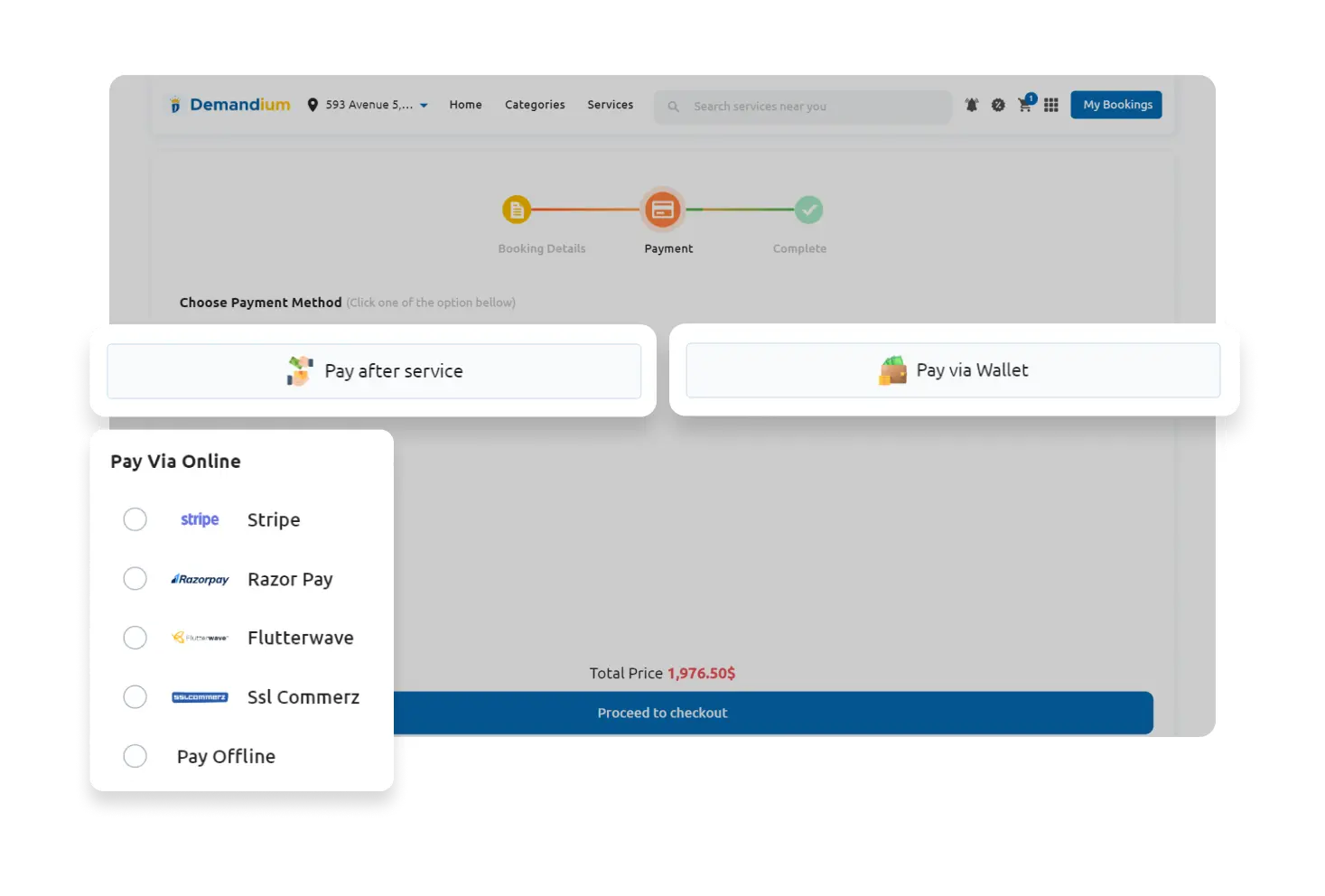Click the Razorpay logo
The height and width of the screenshot is (896, 1325).
point(200,579)
